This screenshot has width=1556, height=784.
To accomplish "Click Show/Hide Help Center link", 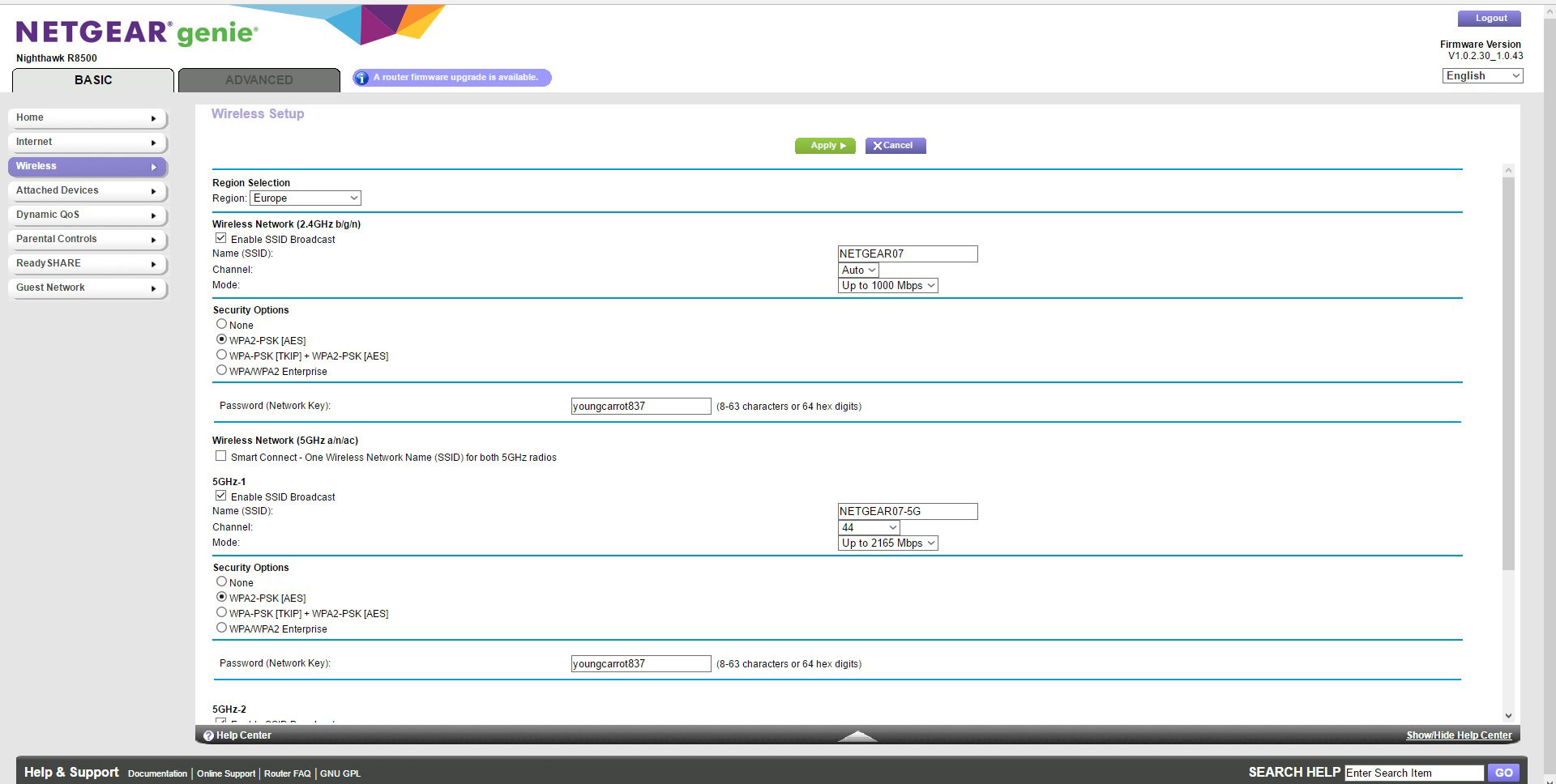I will (1459, 735).
